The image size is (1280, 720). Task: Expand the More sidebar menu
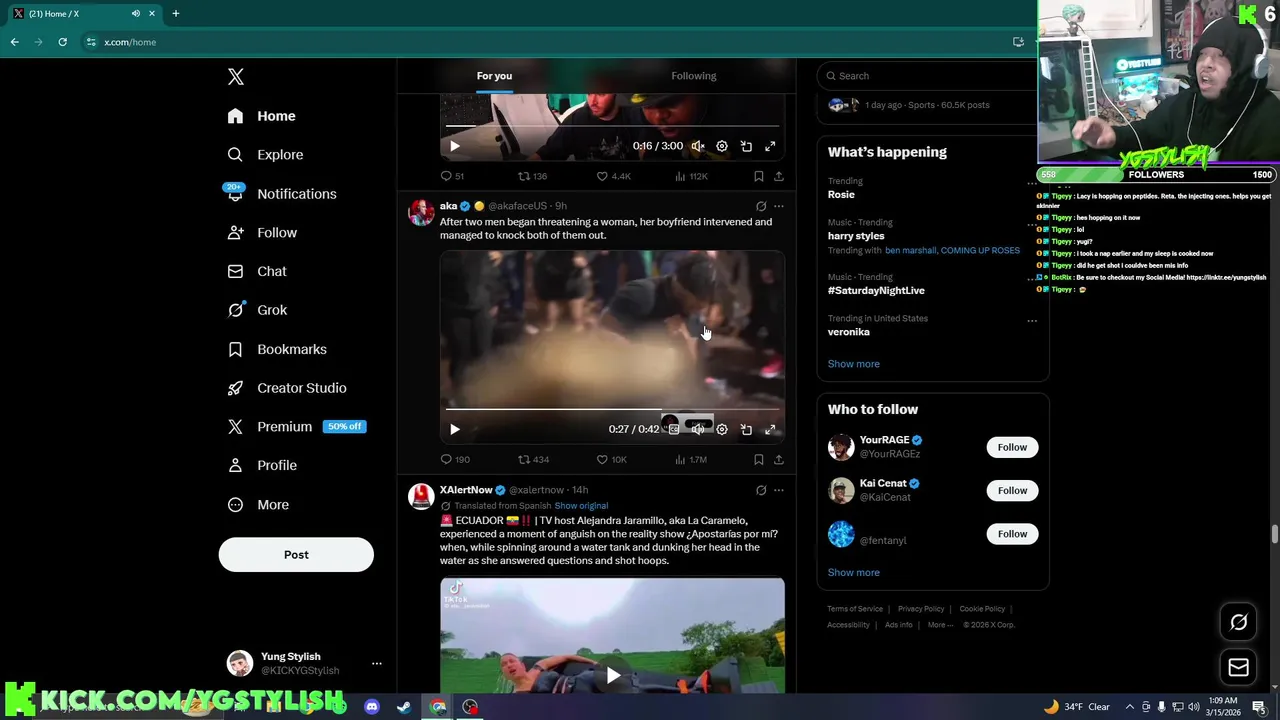click(x=258, y=505)
